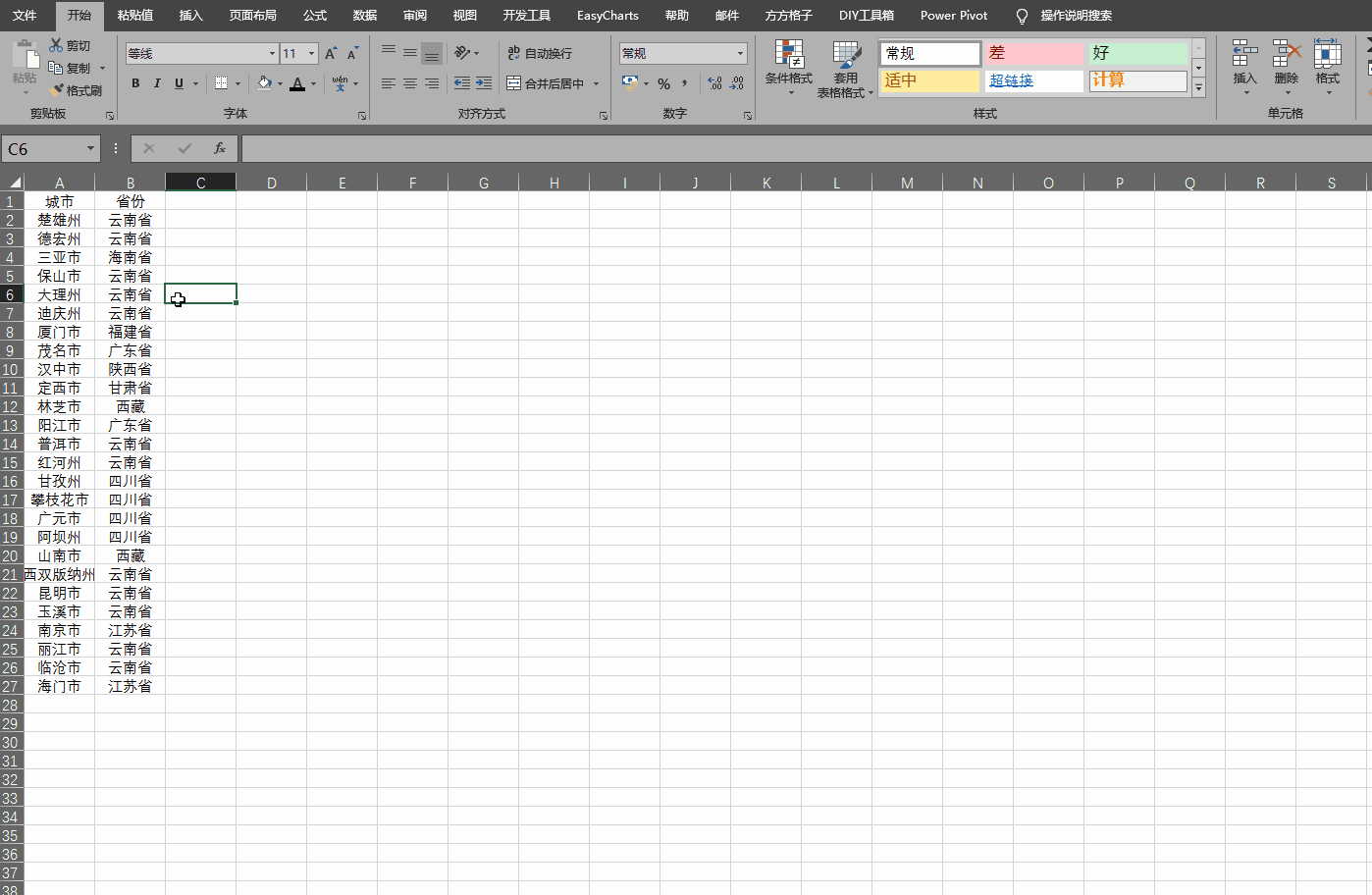Toggle Wrap Text (自动换行)
The width and height of the screenshot is (1372, 895).
pyautogui.click(x=540, y=53)
